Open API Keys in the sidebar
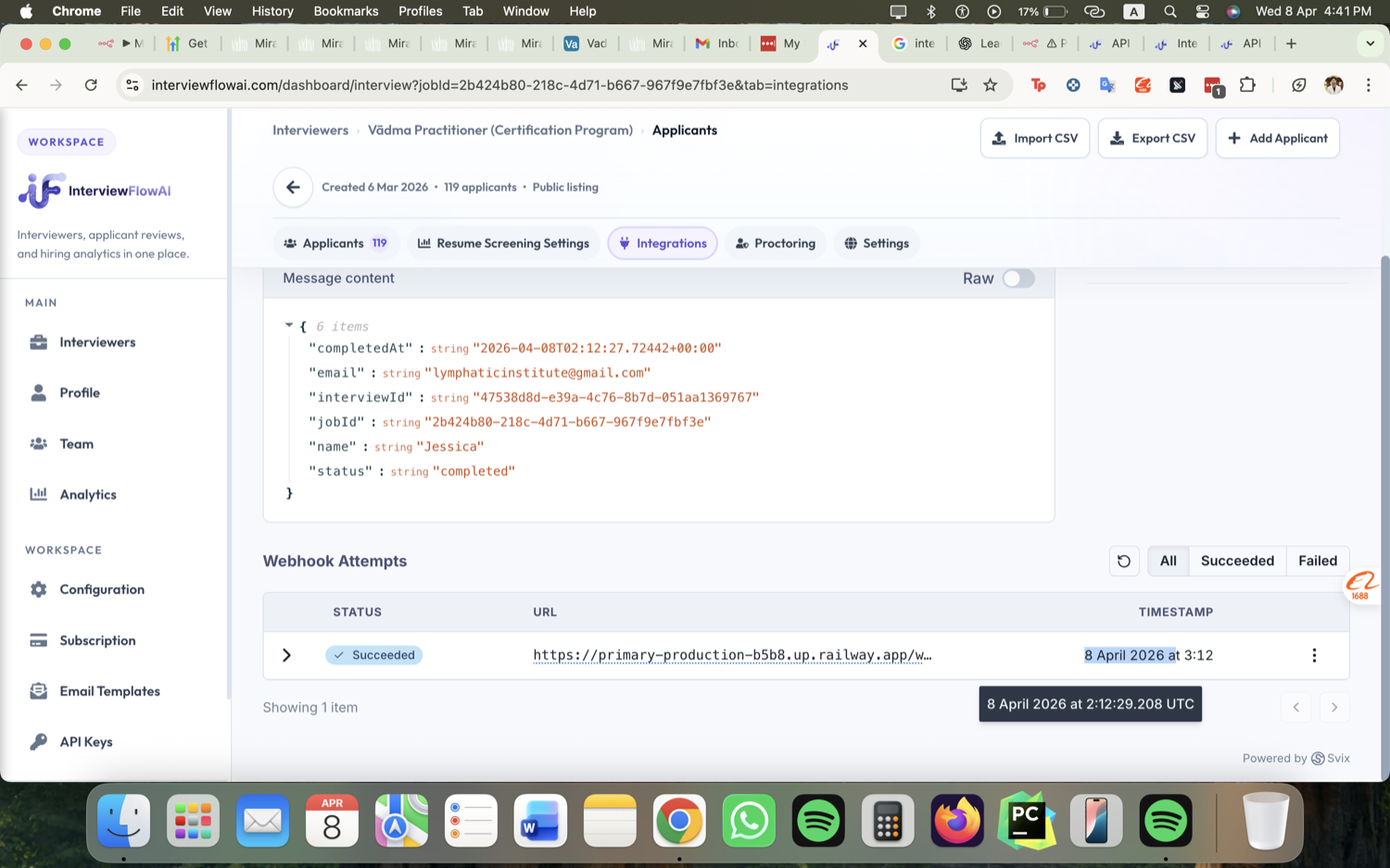Viewport: 1390px width, 868px height. tap(86, 742)
